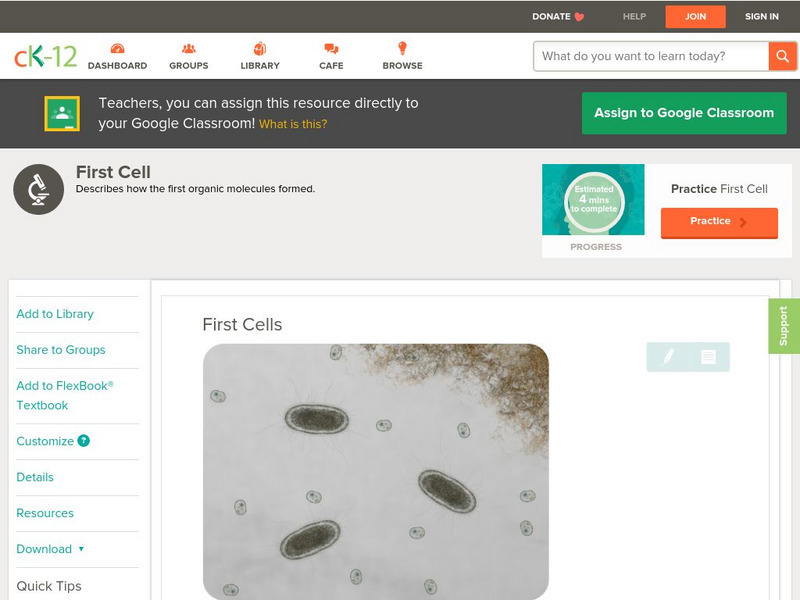This screenshot has width=800, height=600.
Task: Expand the Download dropdown arrow
Action: tap(81, 549)
